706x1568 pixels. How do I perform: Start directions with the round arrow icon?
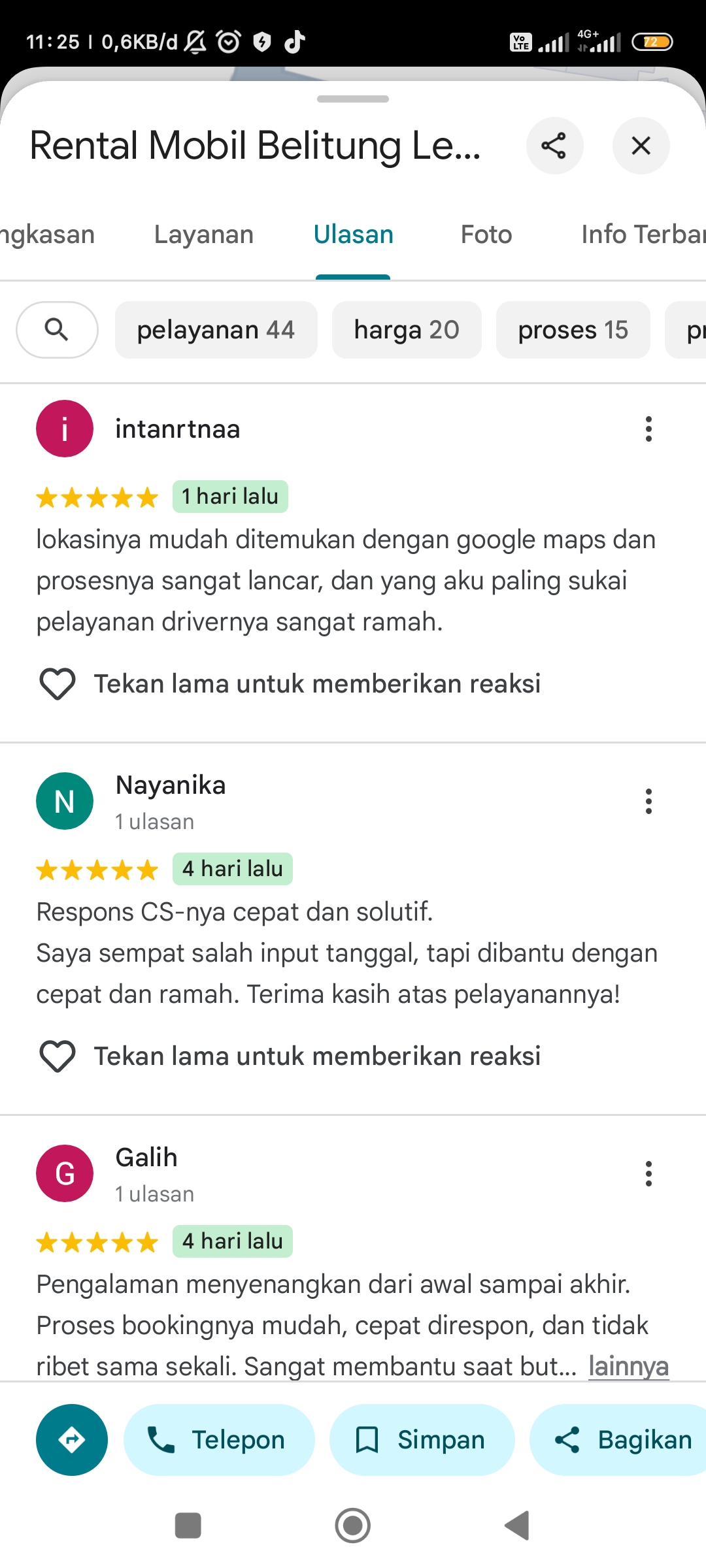72,1440
